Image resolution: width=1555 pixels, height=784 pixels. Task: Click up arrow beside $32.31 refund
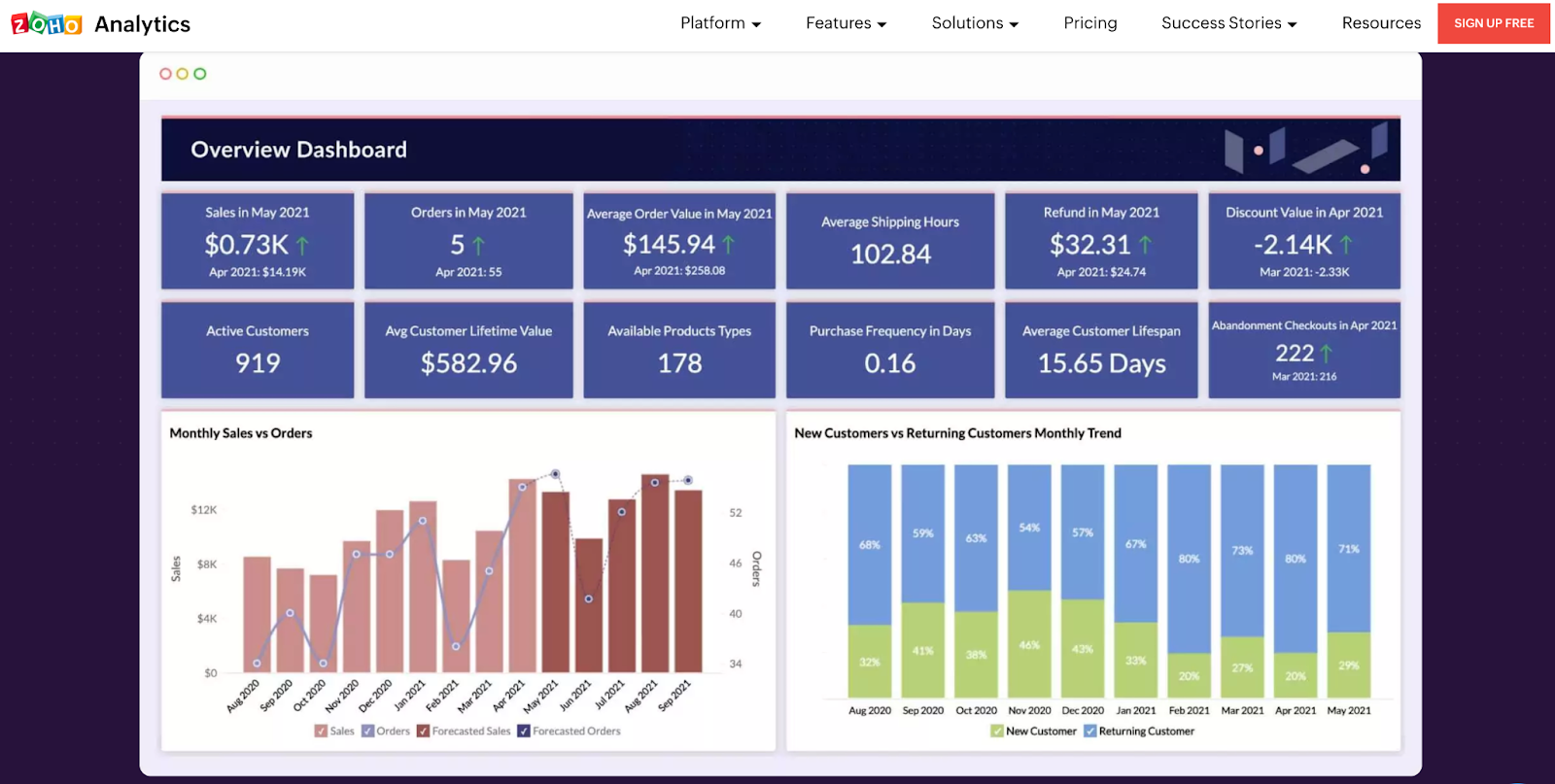1145,245
